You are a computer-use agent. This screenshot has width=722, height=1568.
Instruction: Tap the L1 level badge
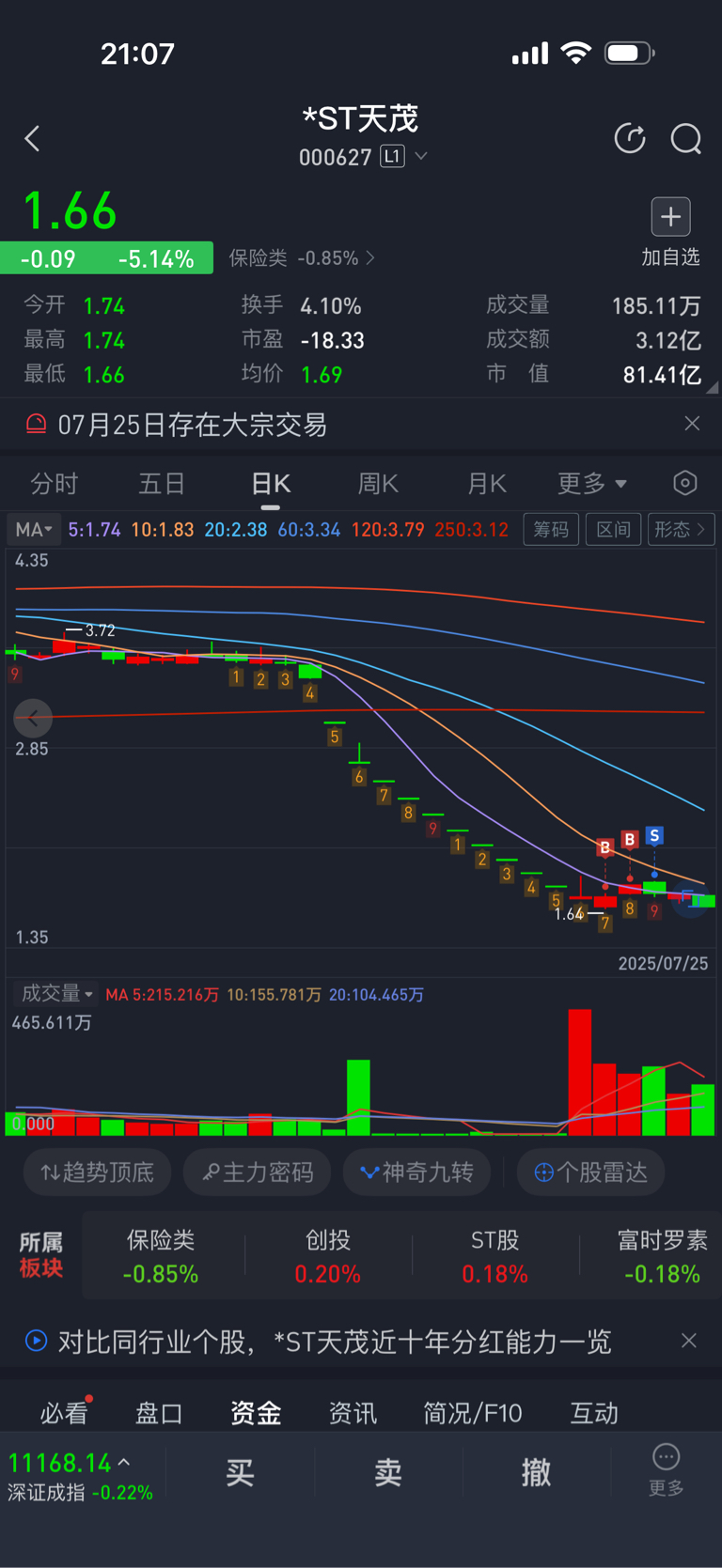[x=392, y=156]
